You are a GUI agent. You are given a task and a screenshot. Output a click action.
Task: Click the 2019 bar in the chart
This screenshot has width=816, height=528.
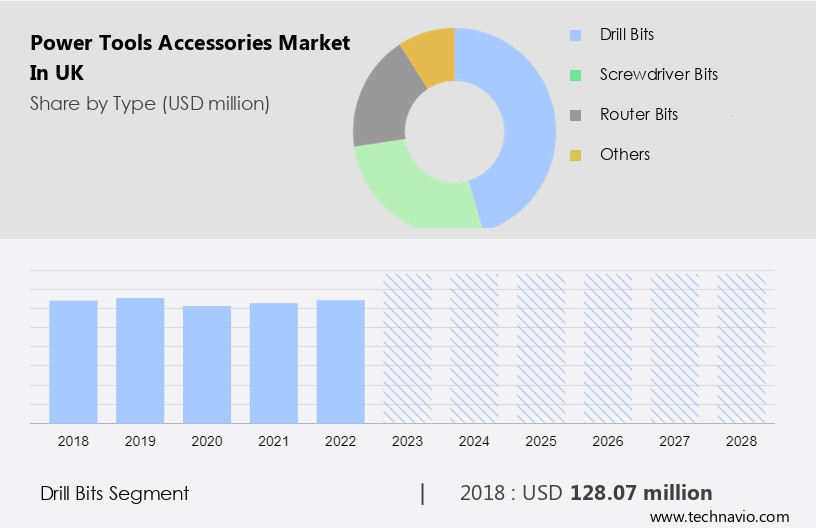[140, 360]
